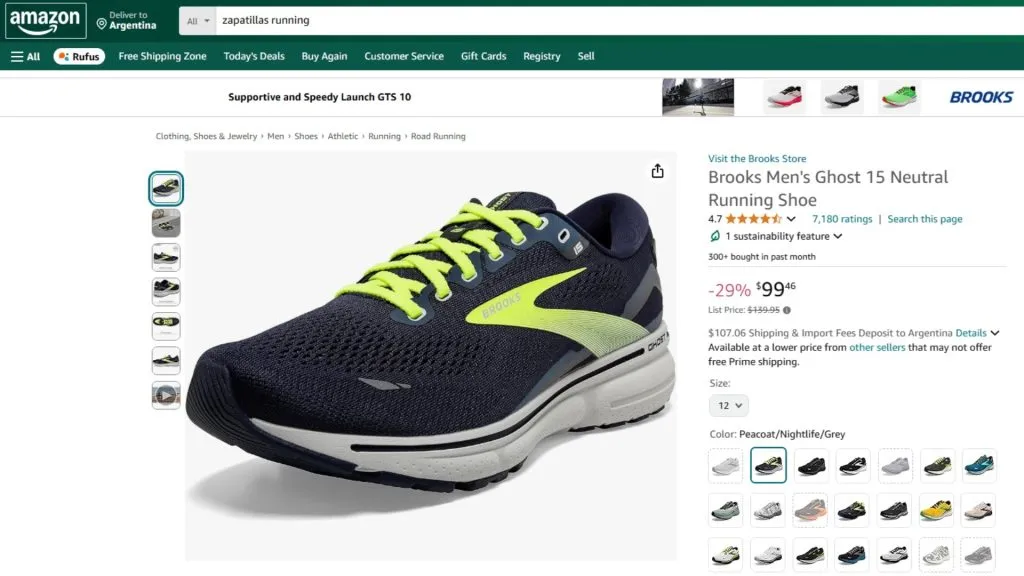Expand the search category All dropdown

199,20
